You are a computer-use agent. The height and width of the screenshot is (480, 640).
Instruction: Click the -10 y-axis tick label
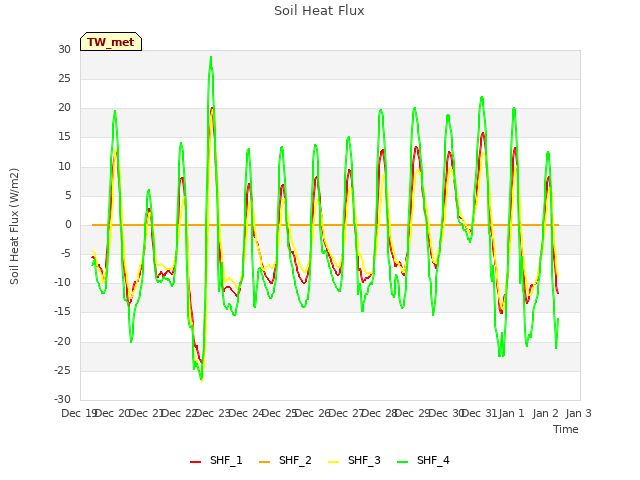click(62, 282)
